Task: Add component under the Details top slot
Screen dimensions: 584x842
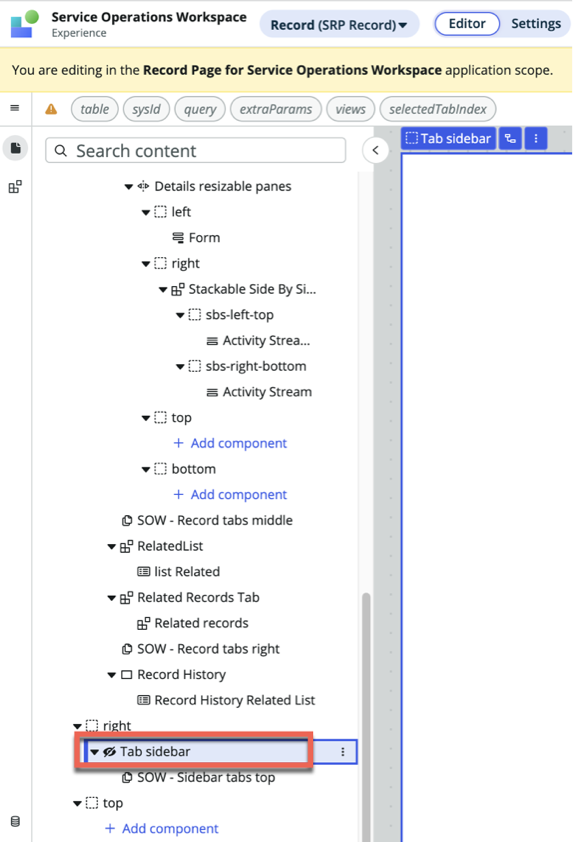Action: [x=230, y=443]
